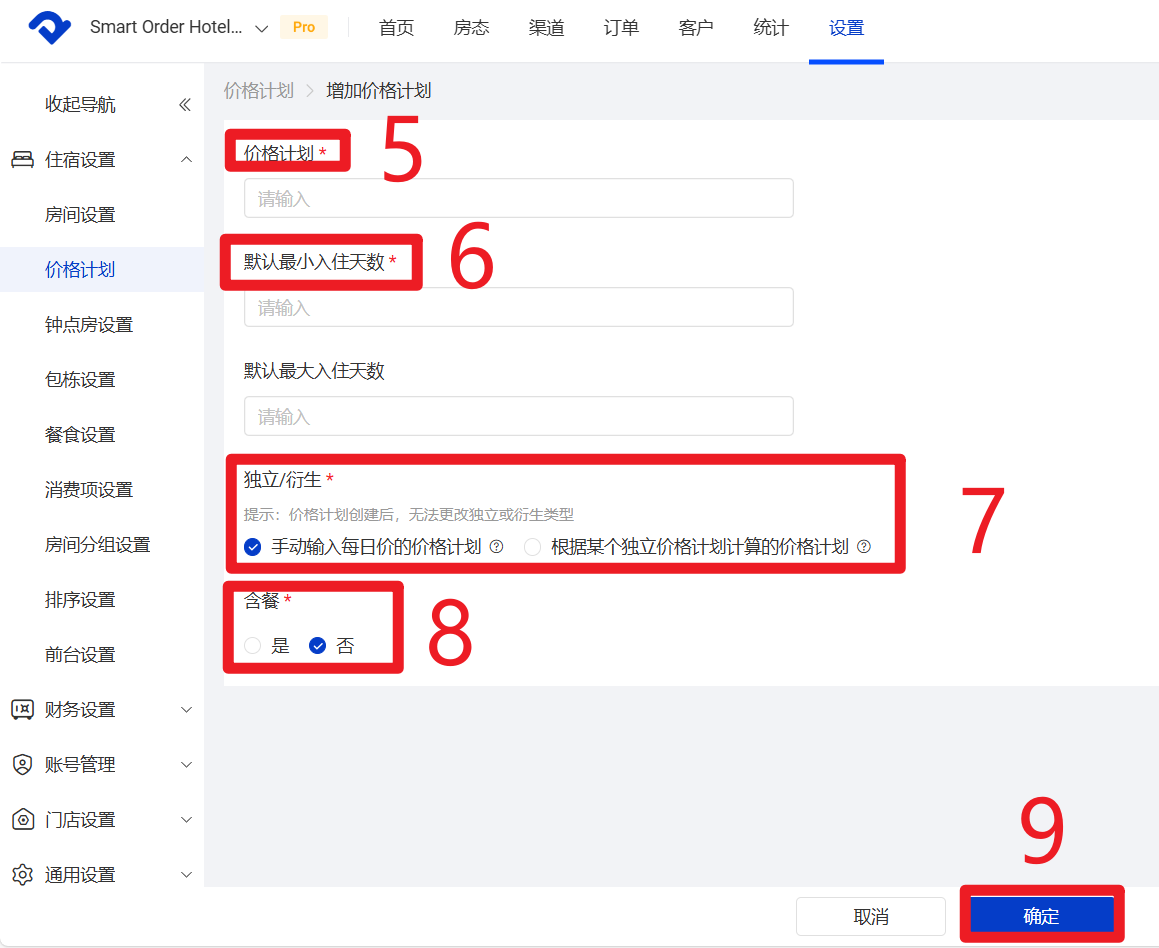Click the 门店设置 store icon

tap(22, 820)
